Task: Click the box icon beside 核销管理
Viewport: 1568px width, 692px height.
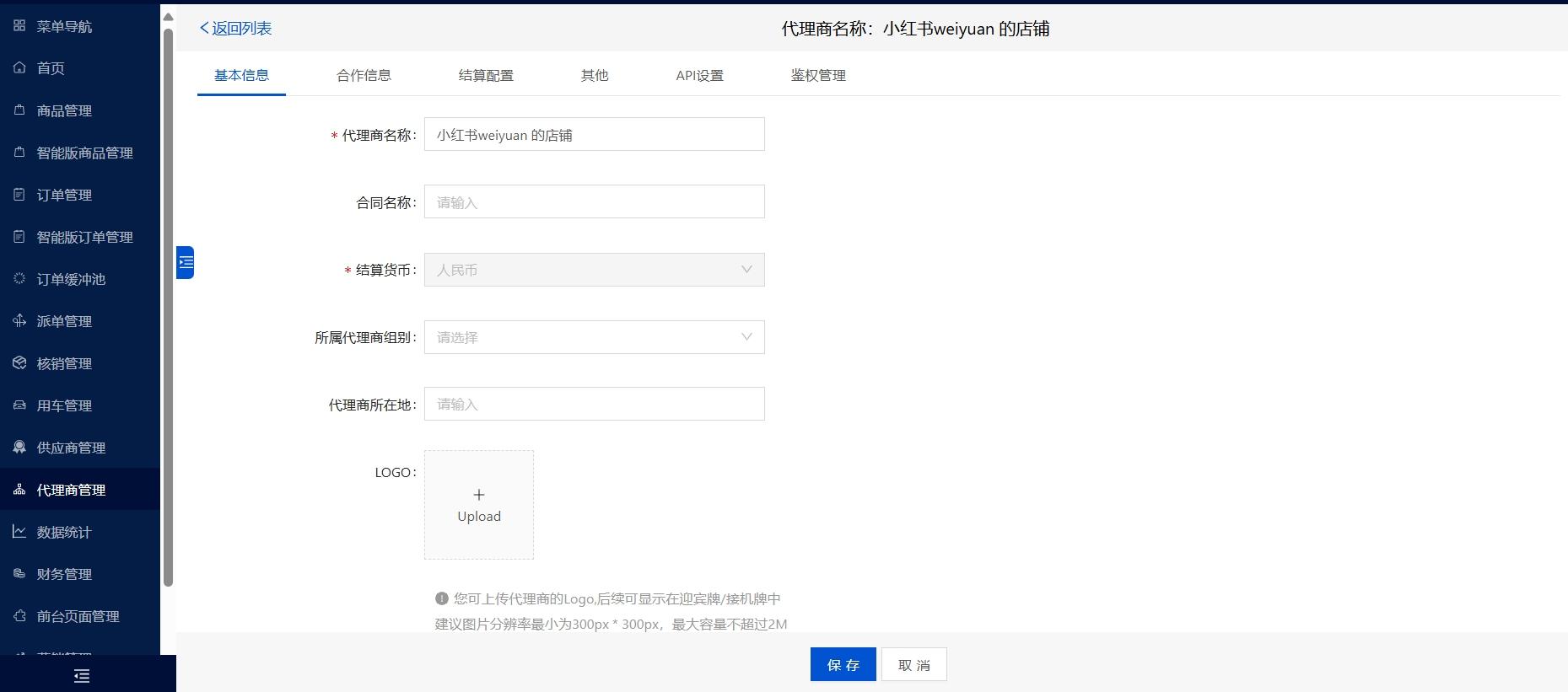Action: 19,362
